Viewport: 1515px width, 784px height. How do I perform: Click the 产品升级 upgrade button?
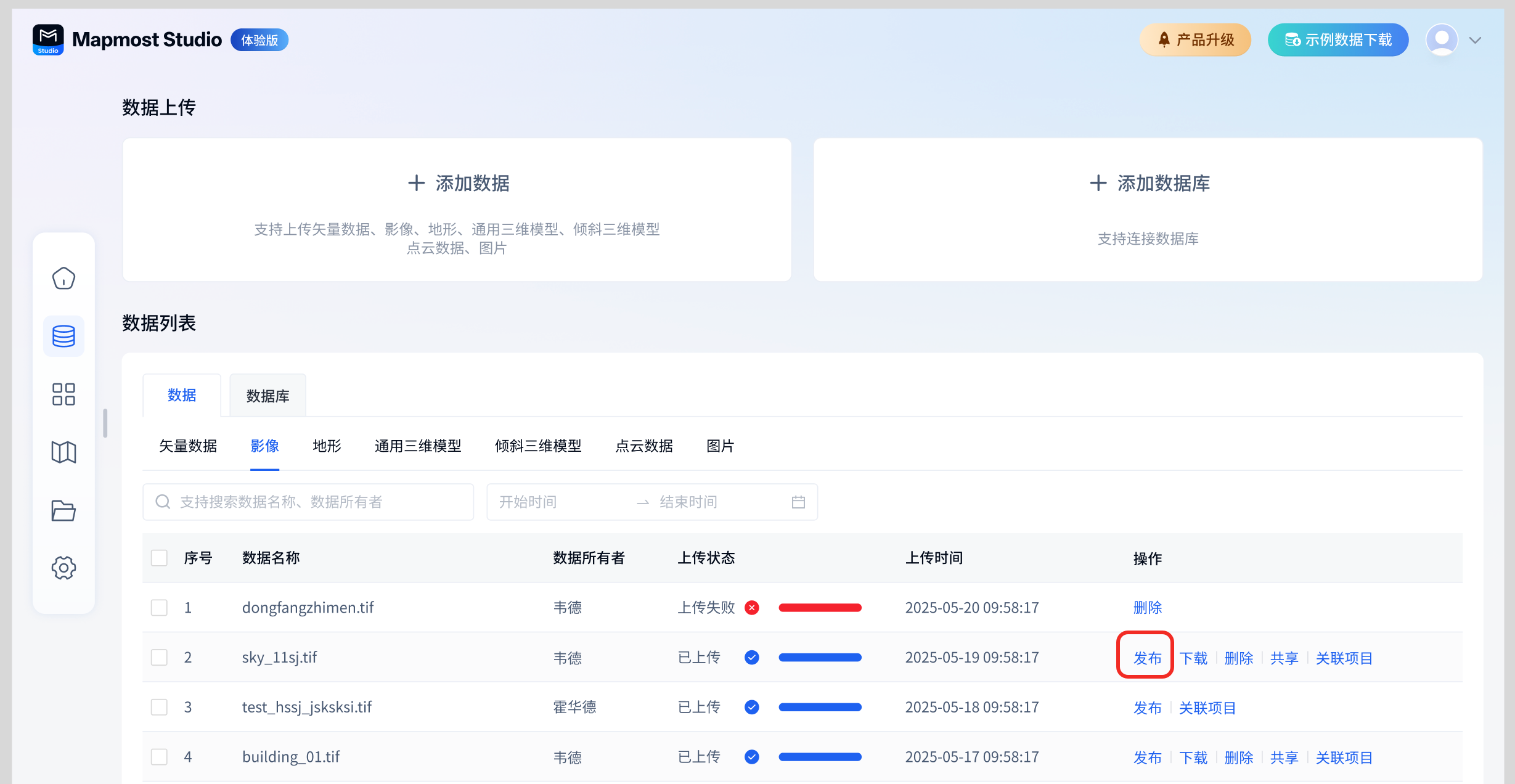1195,40
